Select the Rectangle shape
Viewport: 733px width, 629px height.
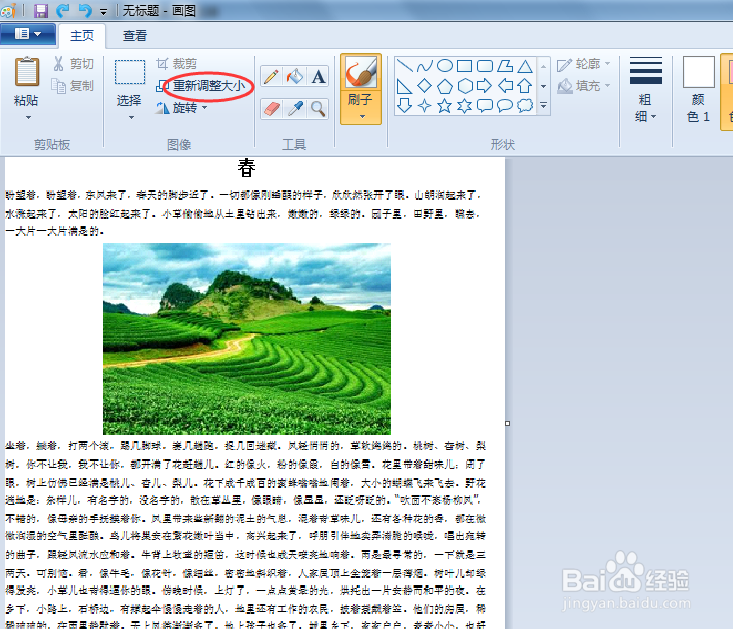(464, 66)
